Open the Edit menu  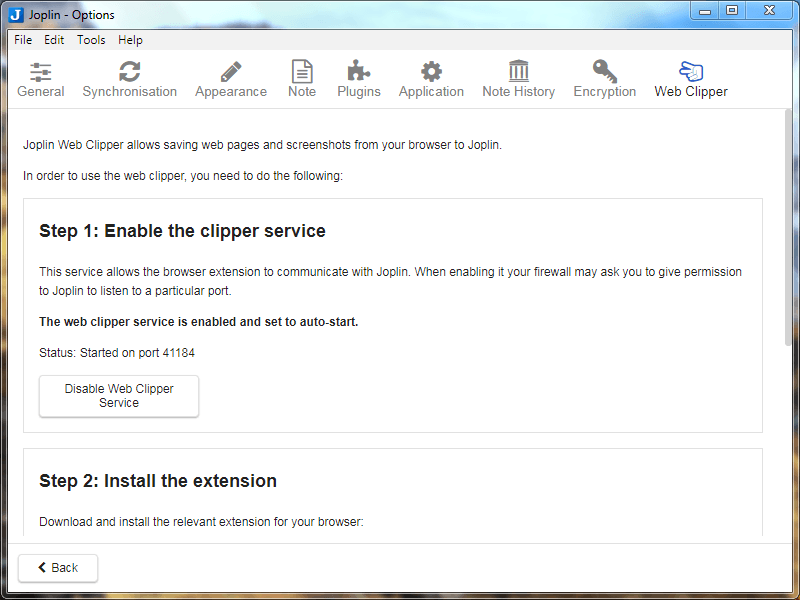tap(54, 40)
